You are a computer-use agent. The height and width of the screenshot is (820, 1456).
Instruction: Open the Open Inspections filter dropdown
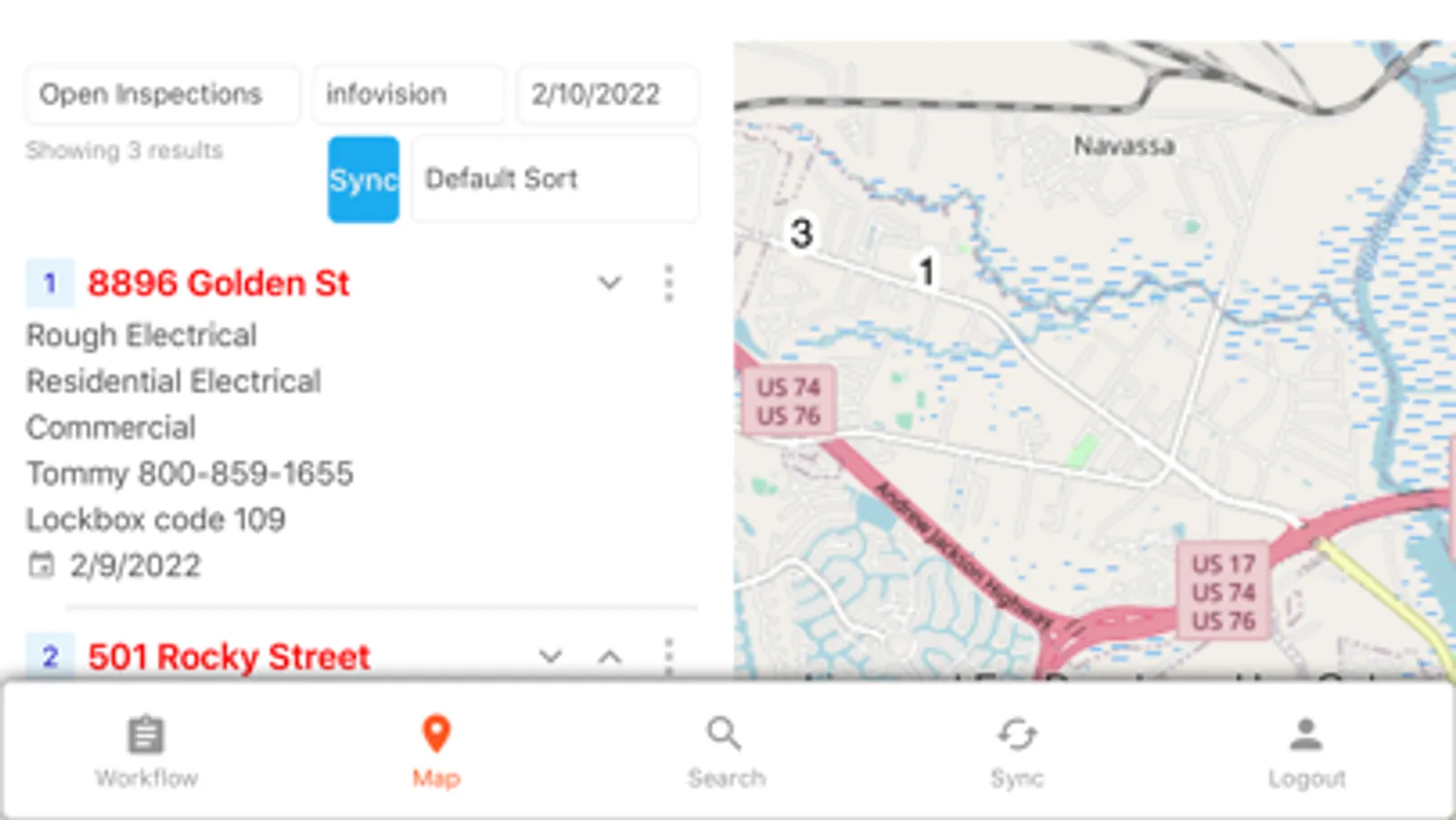coord(162,94)
